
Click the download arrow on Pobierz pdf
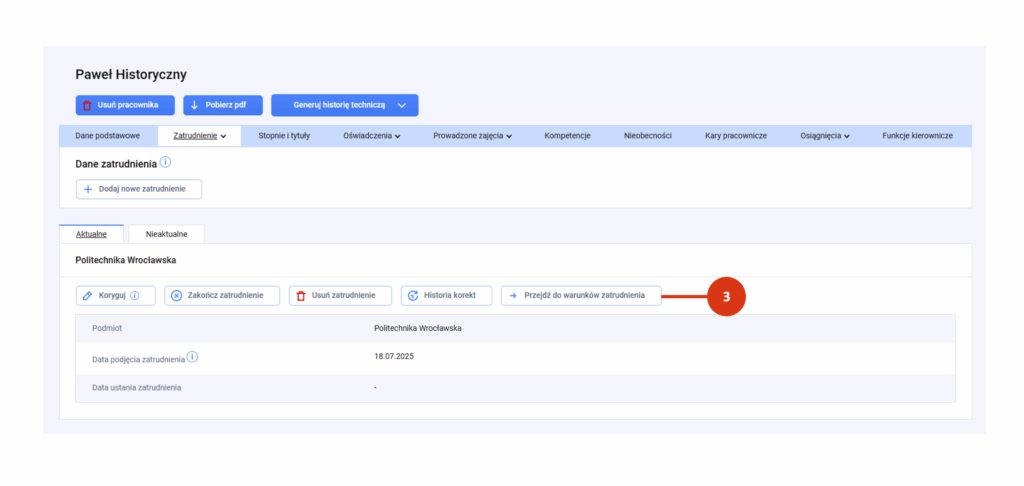(194, 105)
